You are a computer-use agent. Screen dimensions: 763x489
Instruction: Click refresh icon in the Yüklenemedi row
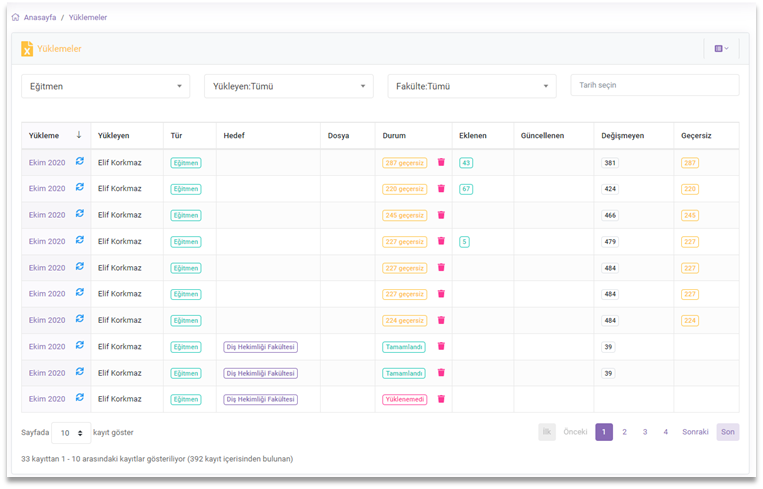pos(80,398)
